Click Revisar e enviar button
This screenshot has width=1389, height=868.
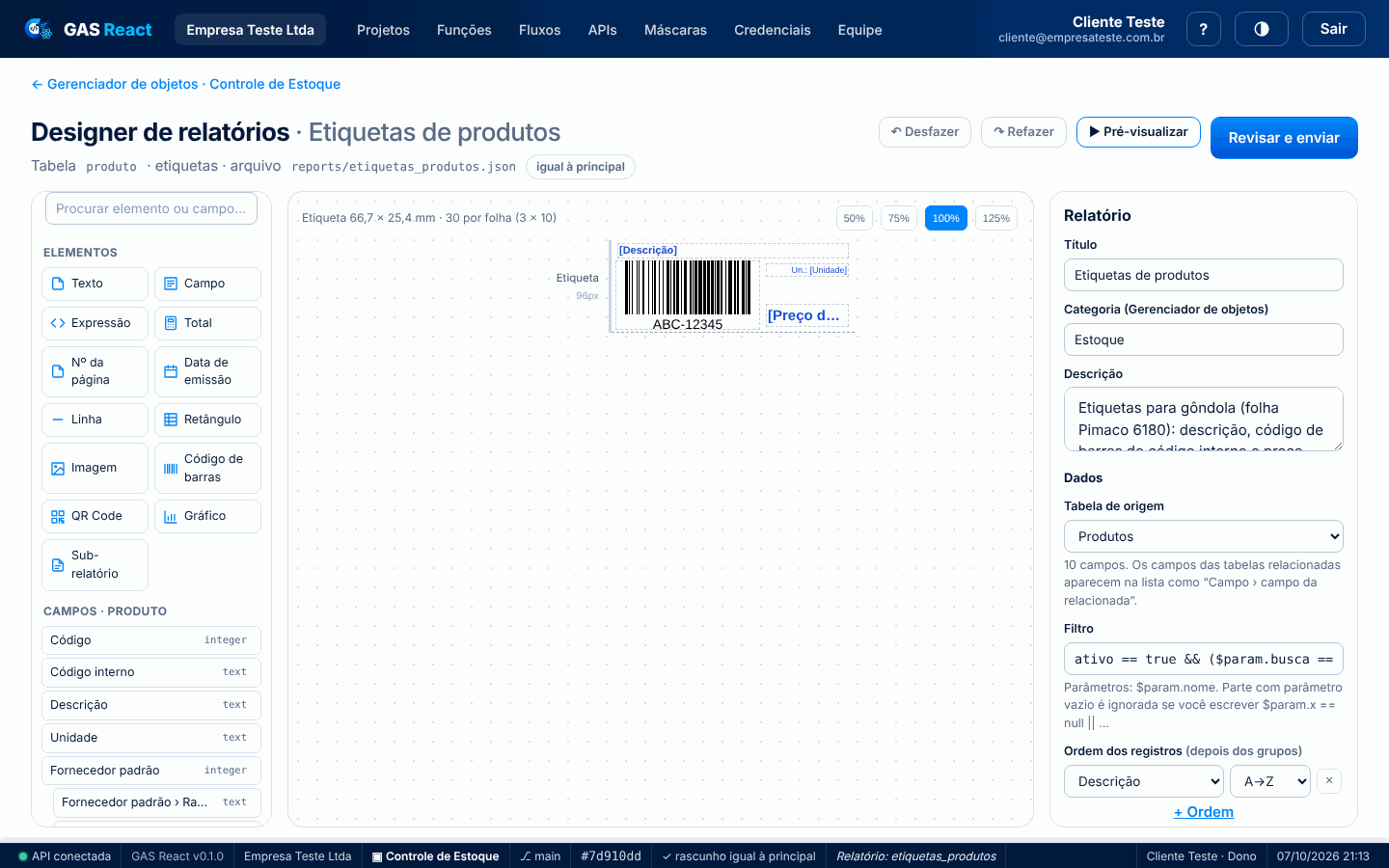(x=1284, y=138)
